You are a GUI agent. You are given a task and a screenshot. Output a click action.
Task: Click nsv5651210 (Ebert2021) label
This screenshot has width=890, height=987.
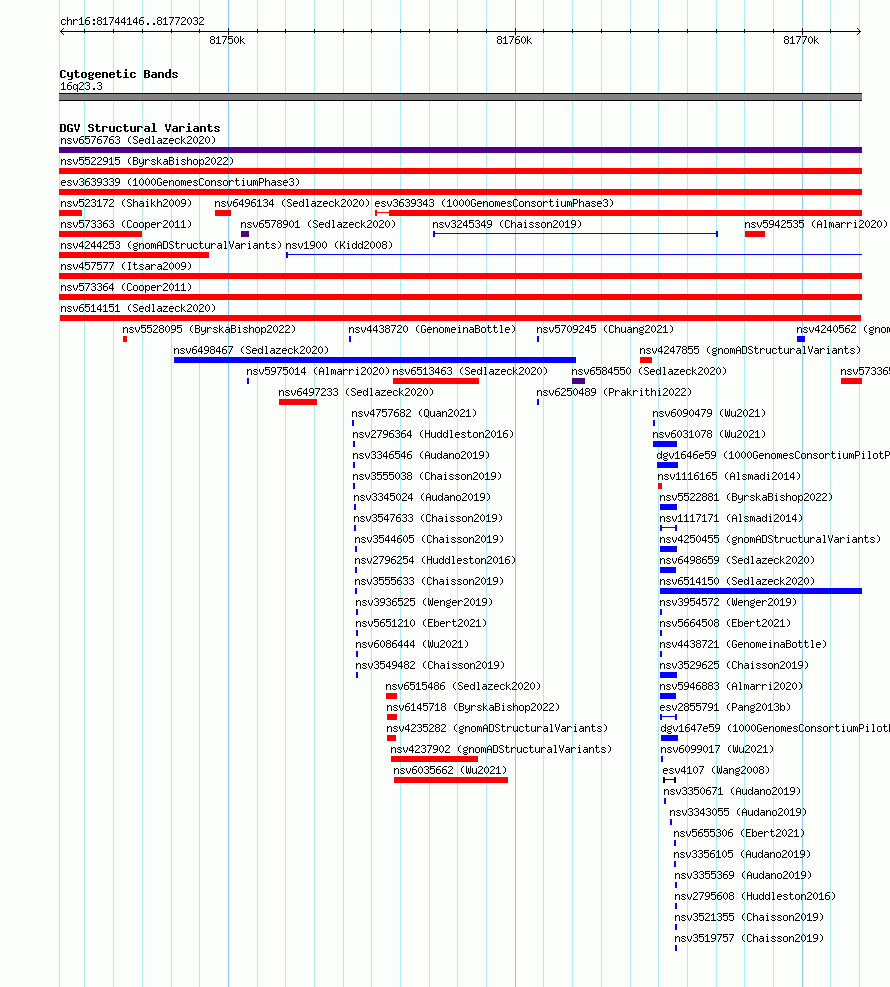pyautogui.click(x=421, y=623)
